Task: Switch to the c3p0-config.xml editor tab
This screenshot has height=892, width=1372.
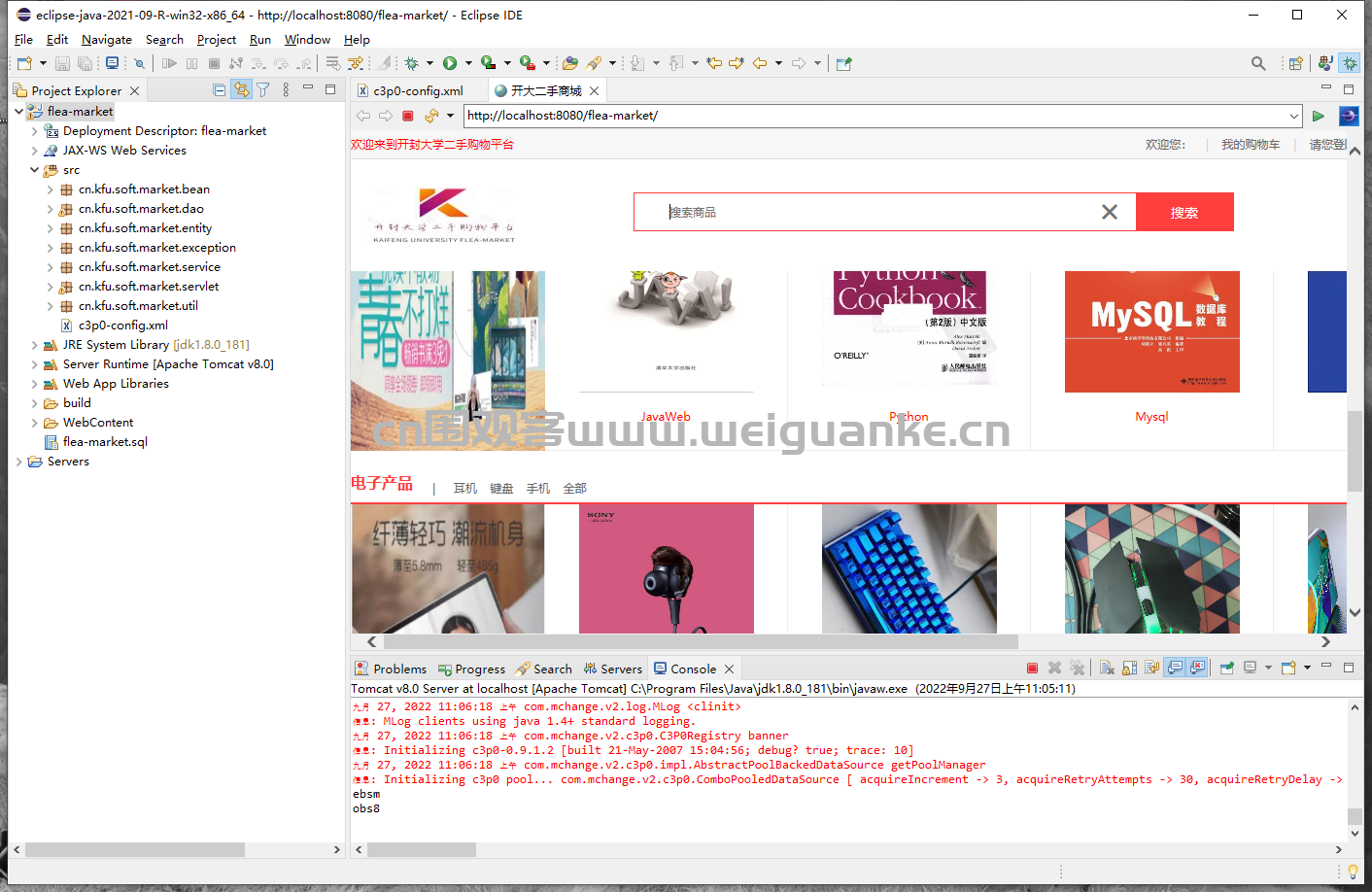Action: point(418,90)
